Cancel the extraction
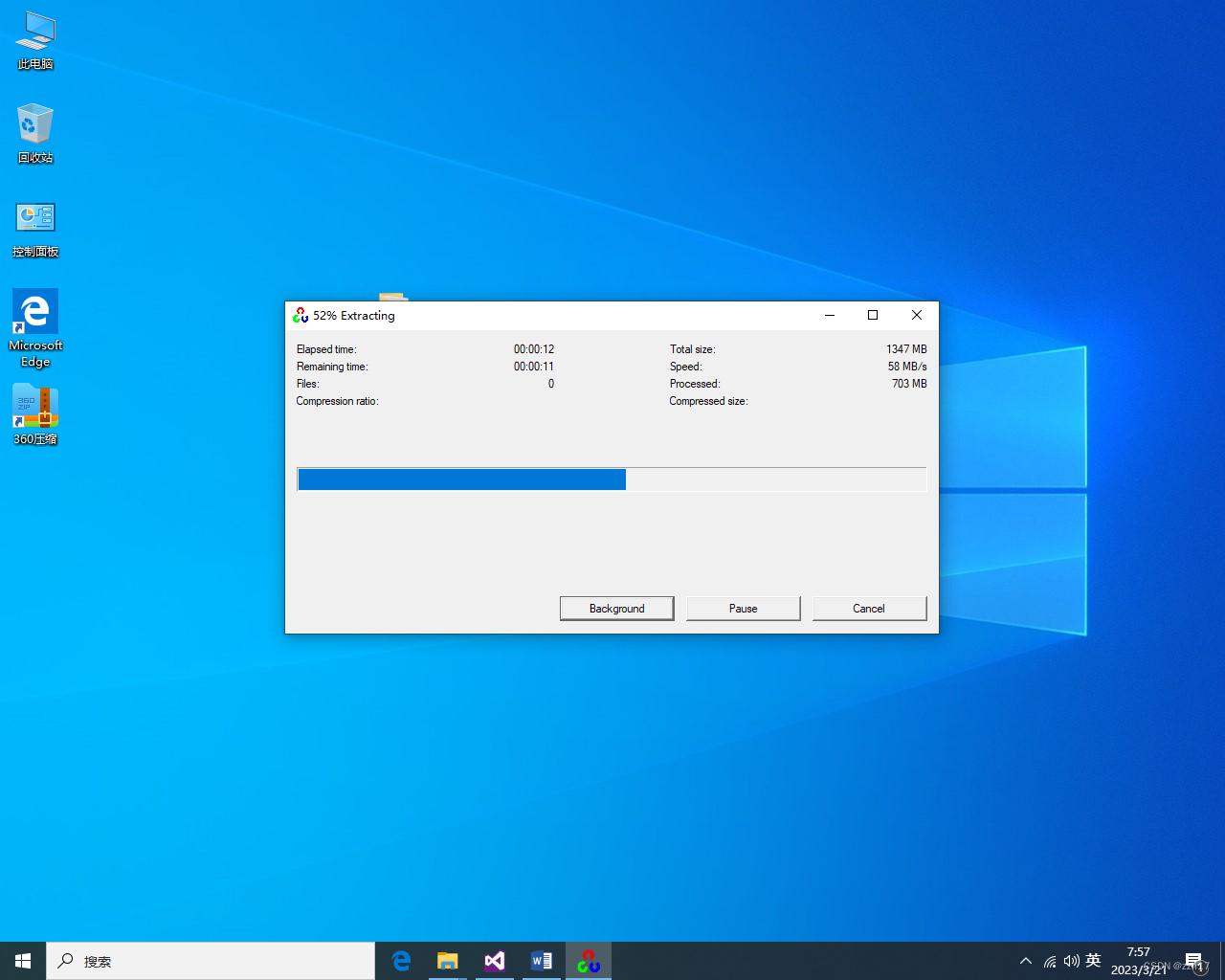 click(869, 608)
